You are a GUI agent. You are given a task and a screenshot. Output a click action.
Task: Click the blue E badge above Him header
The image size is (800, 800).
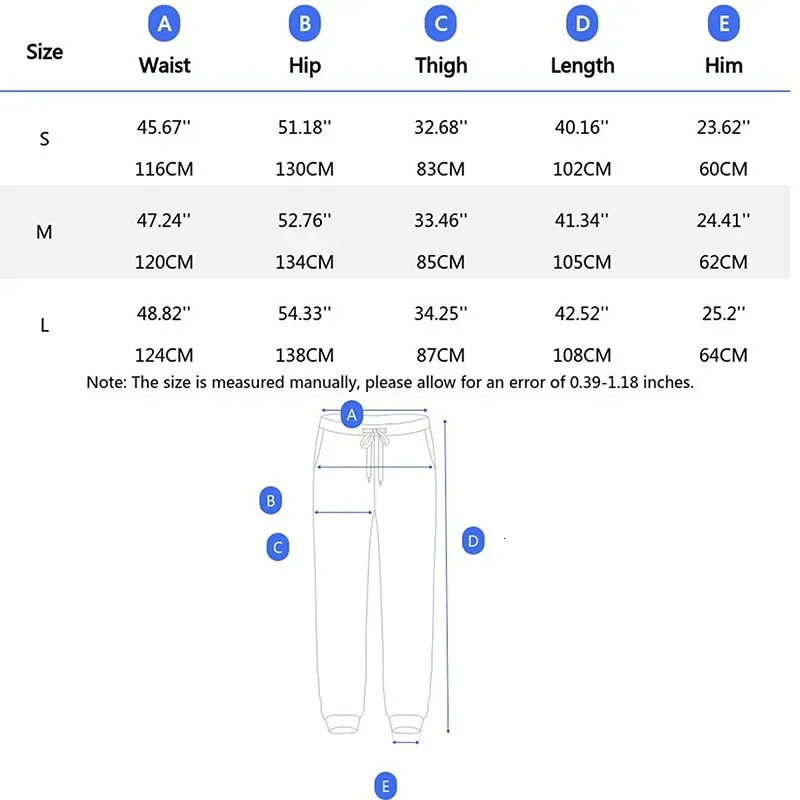pos(723,23)
